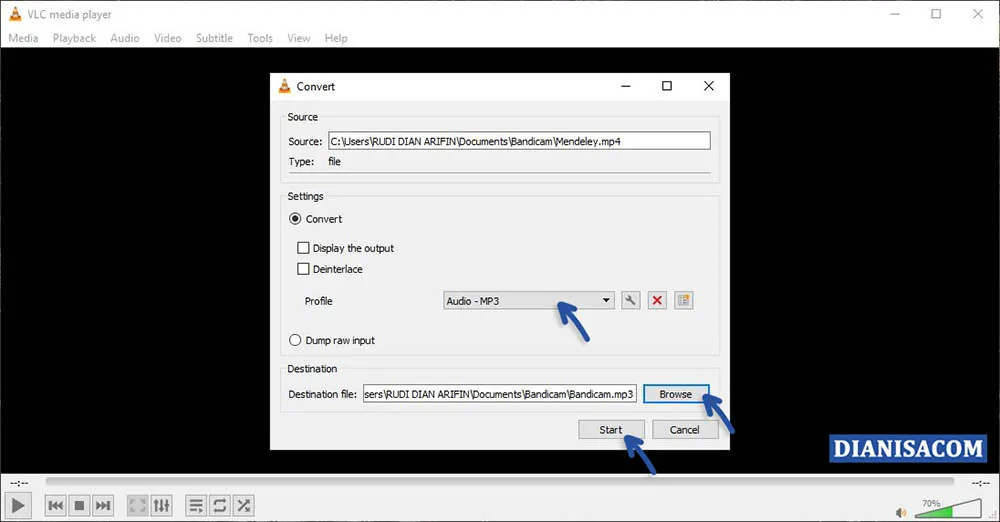This screenshot has height=522, width=1000.
Task: Close VLC media player window
Action: pos(978,14)
